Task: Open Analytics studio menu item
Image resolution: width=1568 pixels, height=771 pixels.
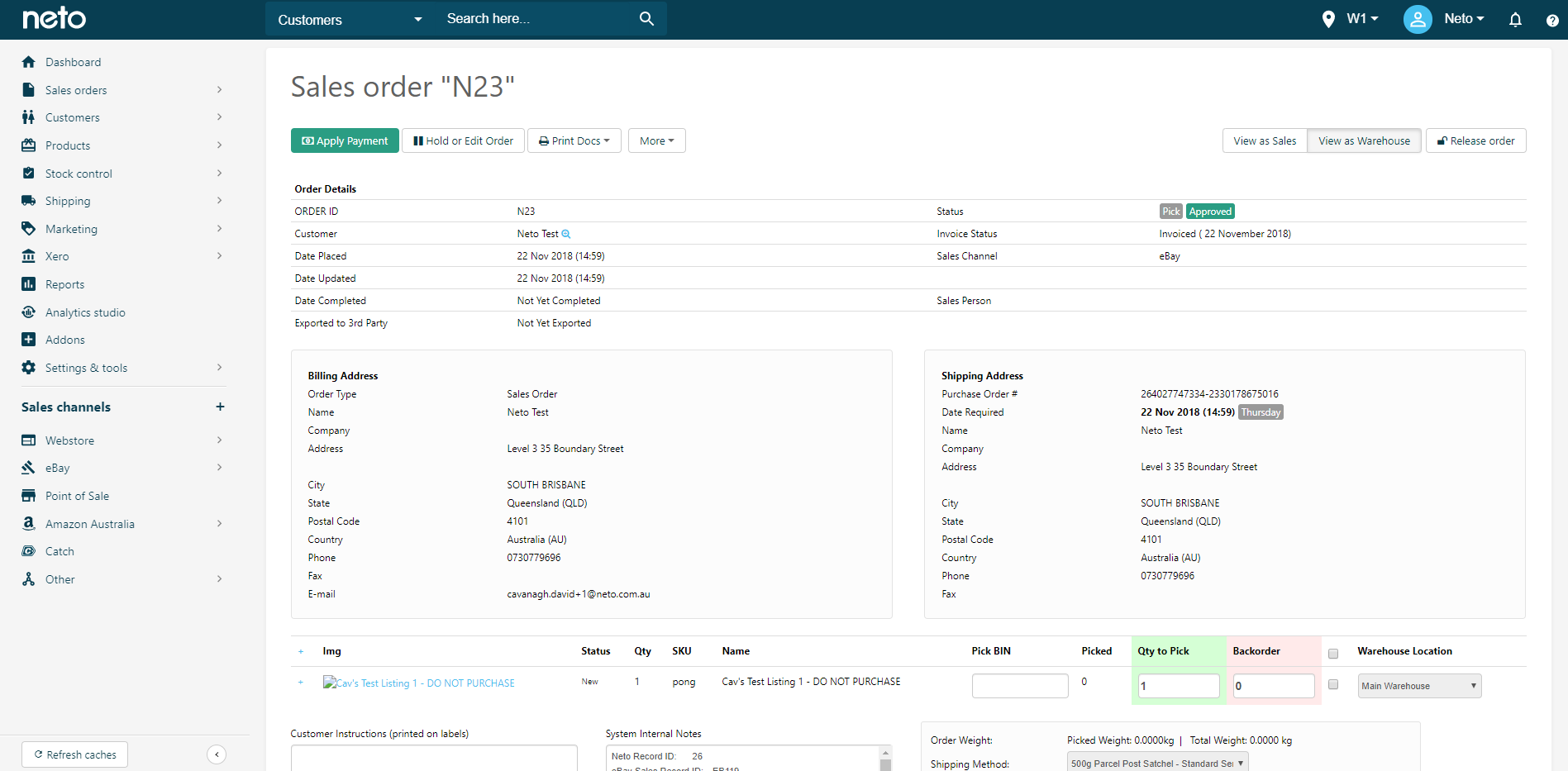Action: (x=85, y=312)
